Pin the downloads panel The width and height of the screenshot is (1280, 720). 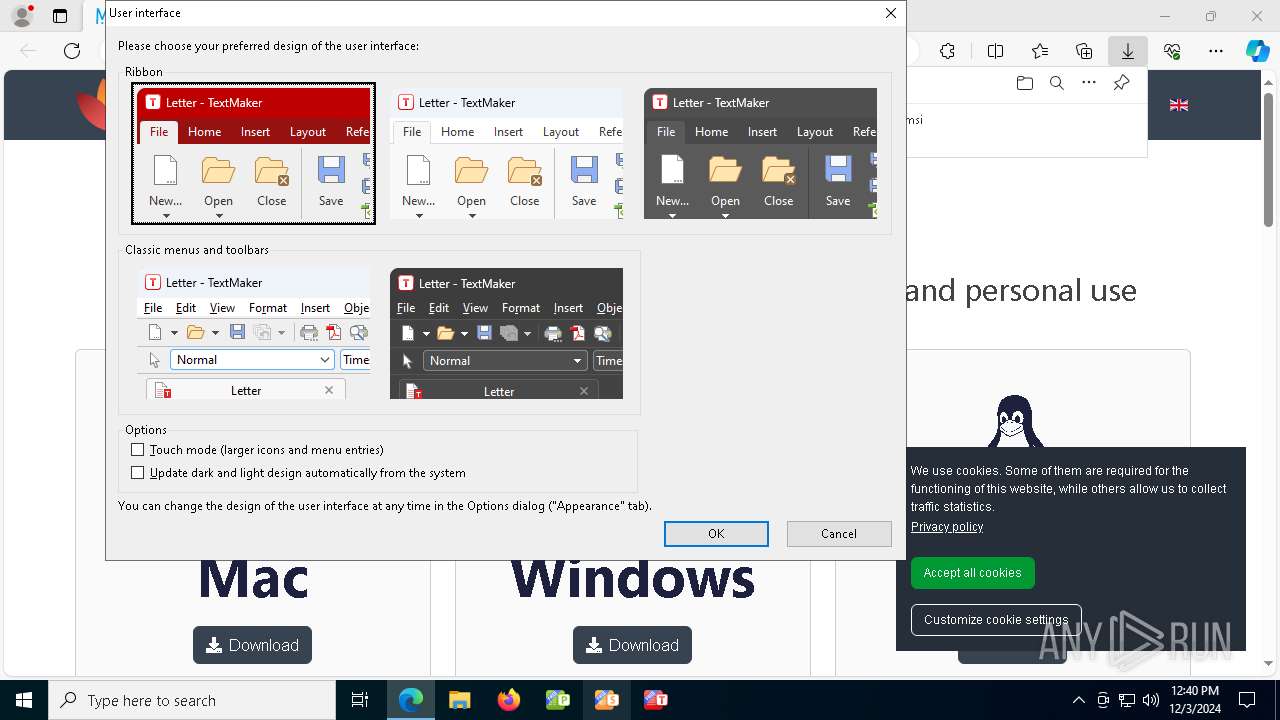point(1121,83)
